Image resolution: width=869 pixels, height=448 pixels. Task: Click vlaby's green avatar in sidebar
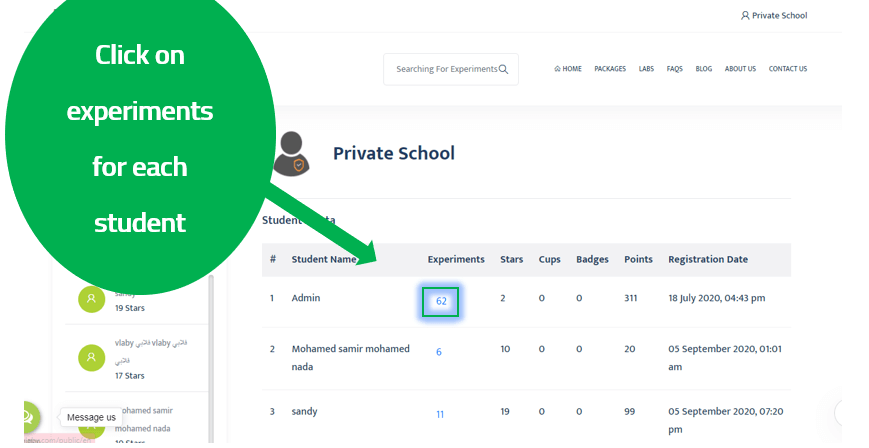[91, 357]
